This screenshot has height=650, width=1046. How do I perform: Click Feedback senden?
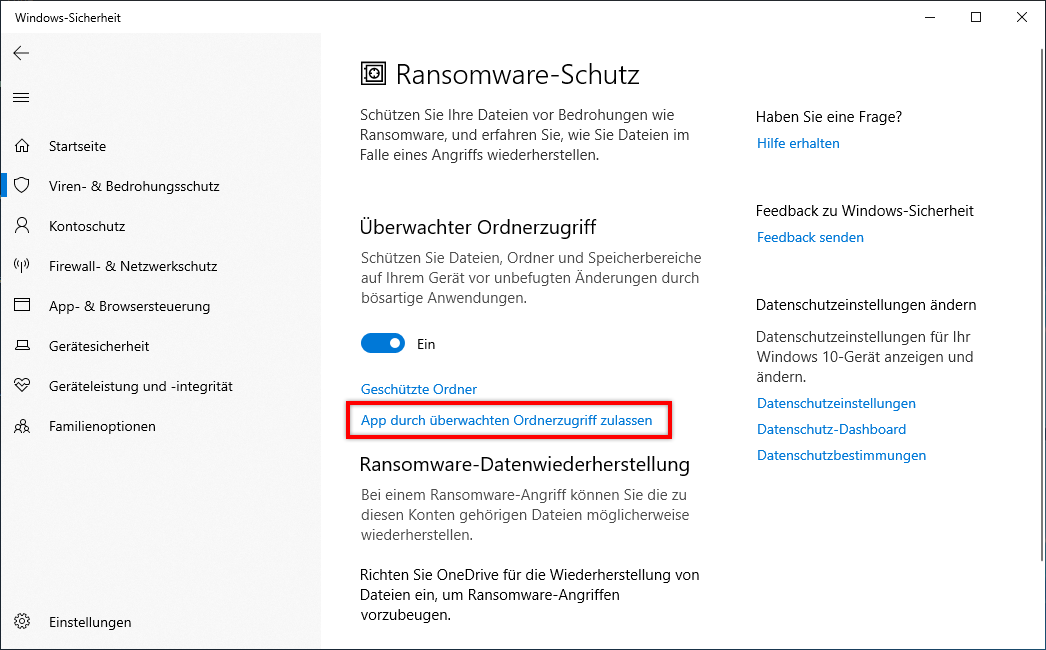click(810, 237)
